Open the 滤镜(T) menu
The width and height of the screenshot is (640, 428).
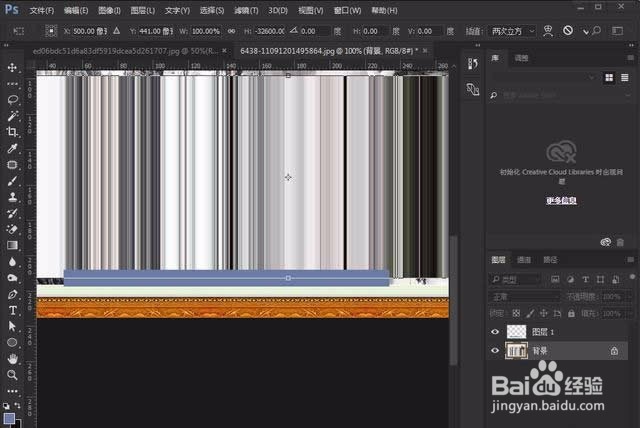246,11
